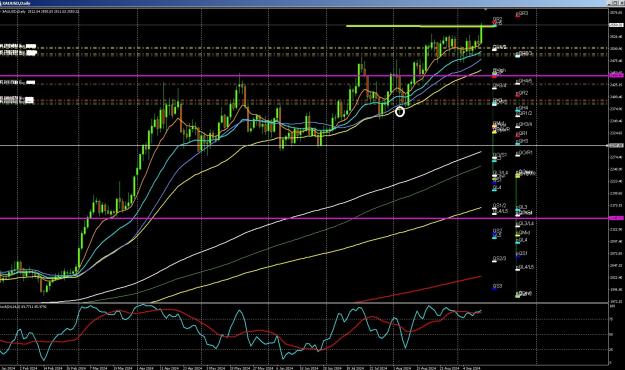Click the pQS1 pivot level label
Viewport: 625px width, 370px height.
pyautogui.click(x=523, y=253)
